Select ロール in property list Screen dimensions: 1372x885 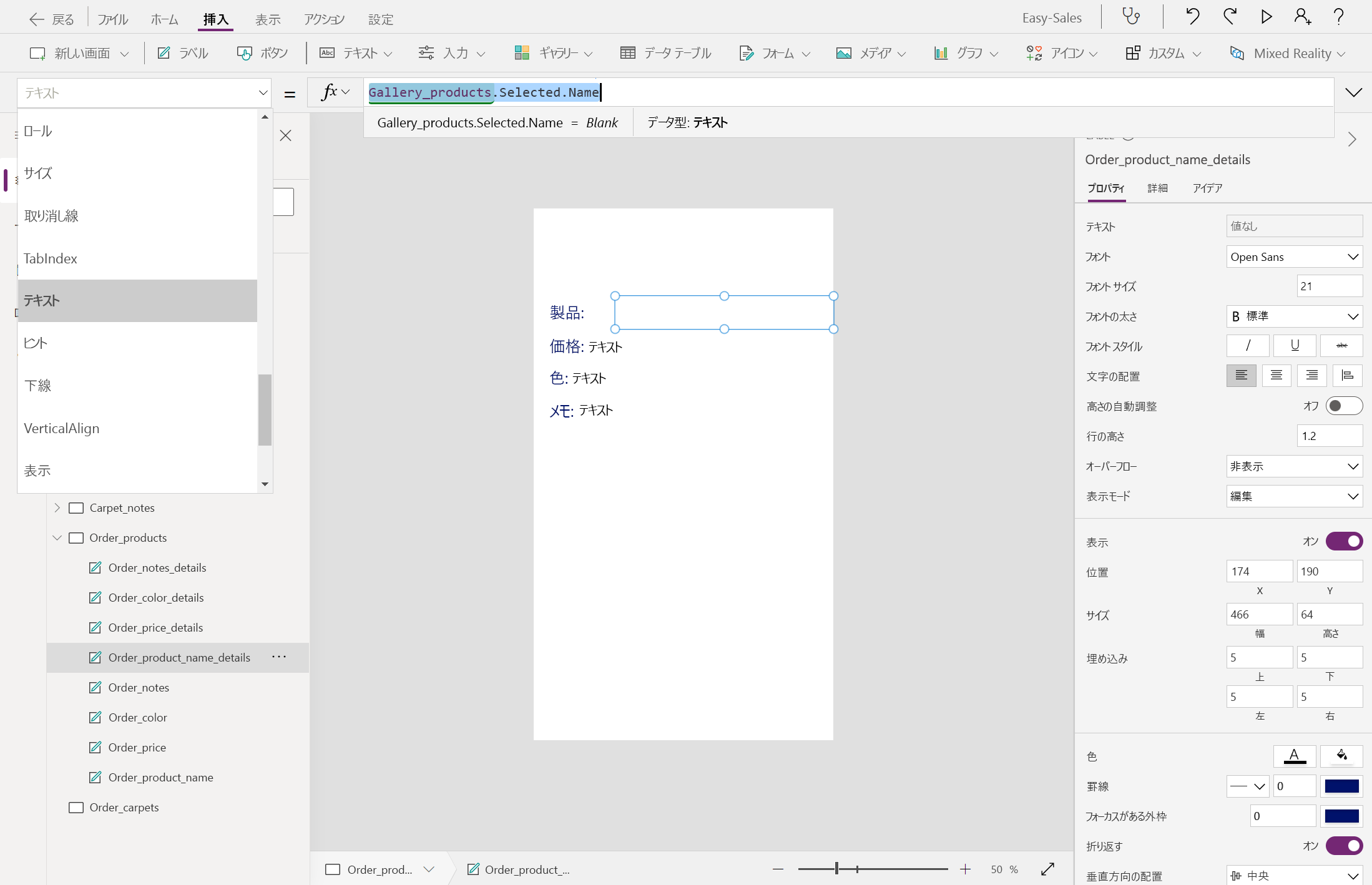point(137,131)
